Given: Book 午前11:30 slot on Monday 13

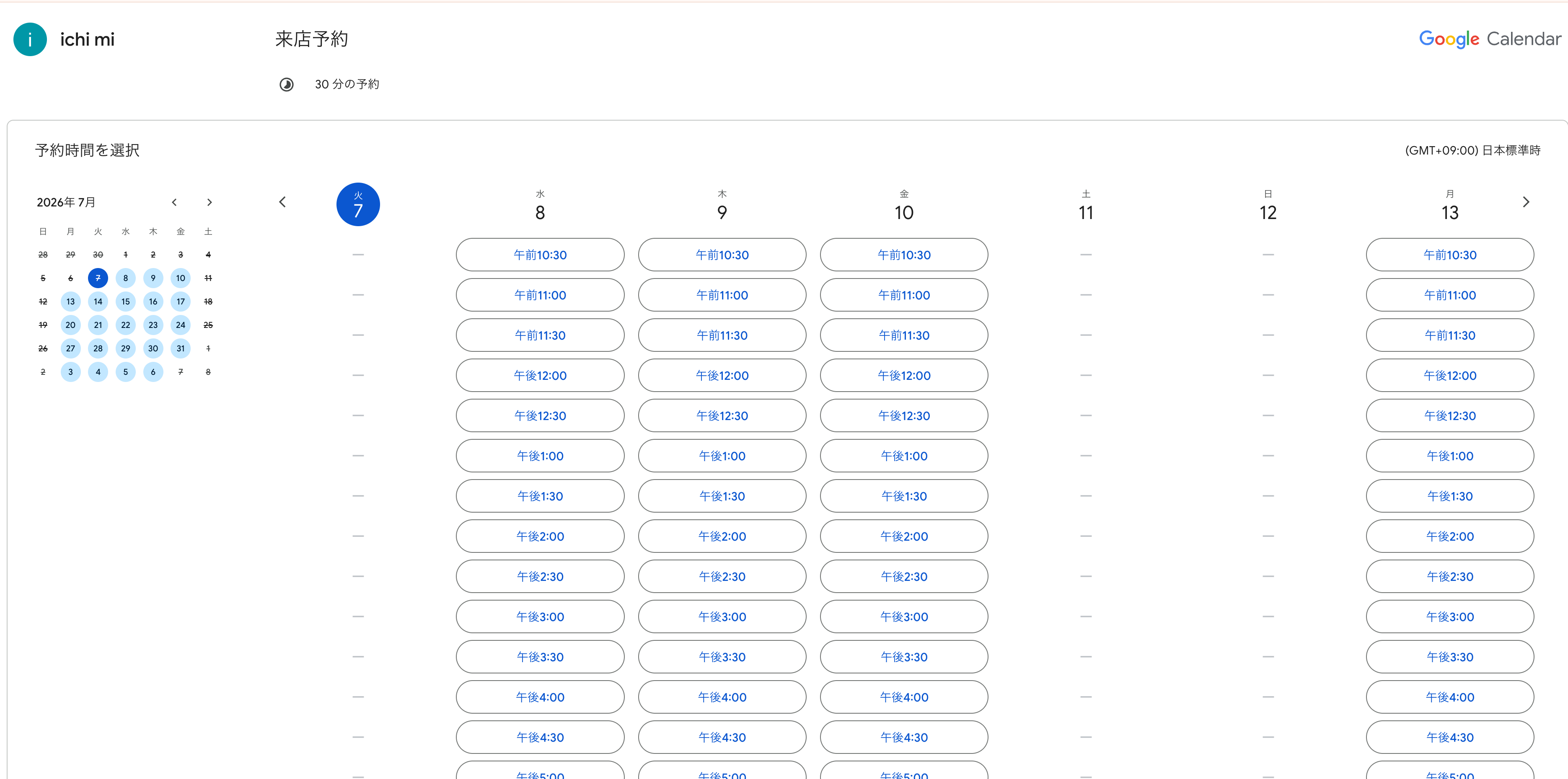Looking at the screenshot, I should pos(1450,335).
